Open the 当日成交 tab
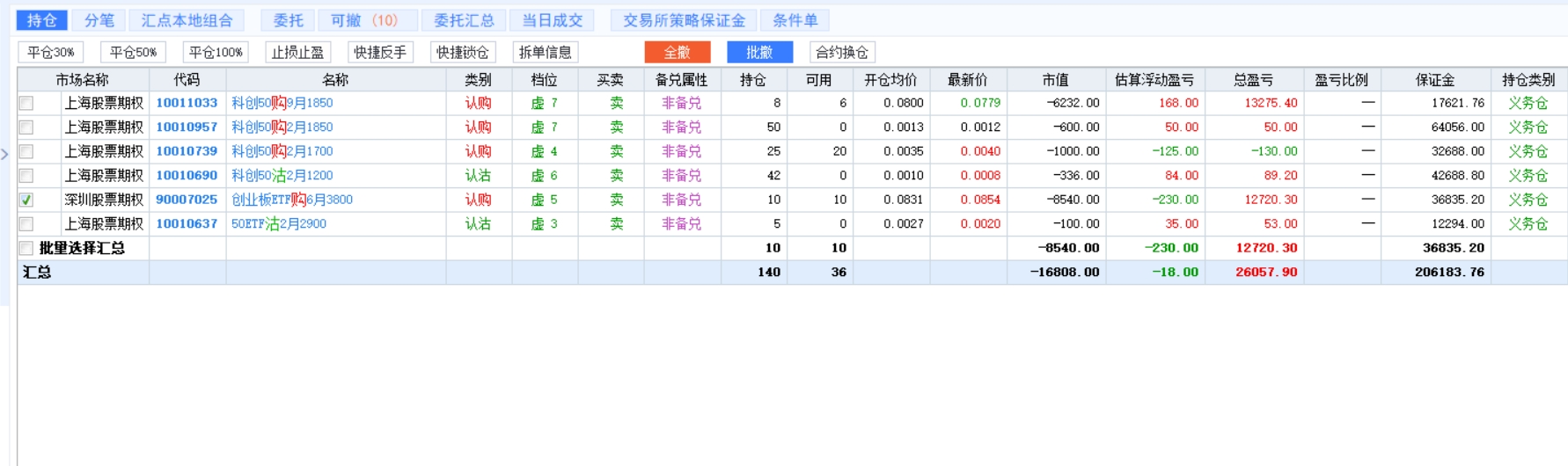Image resolution: width=1568 pixels, height=466 pixels. pos(552,20)
